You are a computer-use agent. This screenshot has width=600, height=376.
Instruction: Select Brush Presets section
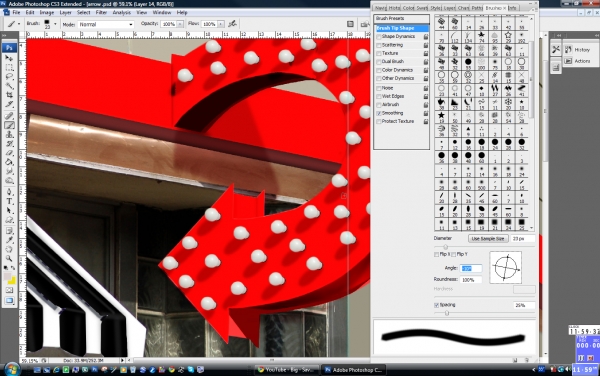tap(401, 18)
